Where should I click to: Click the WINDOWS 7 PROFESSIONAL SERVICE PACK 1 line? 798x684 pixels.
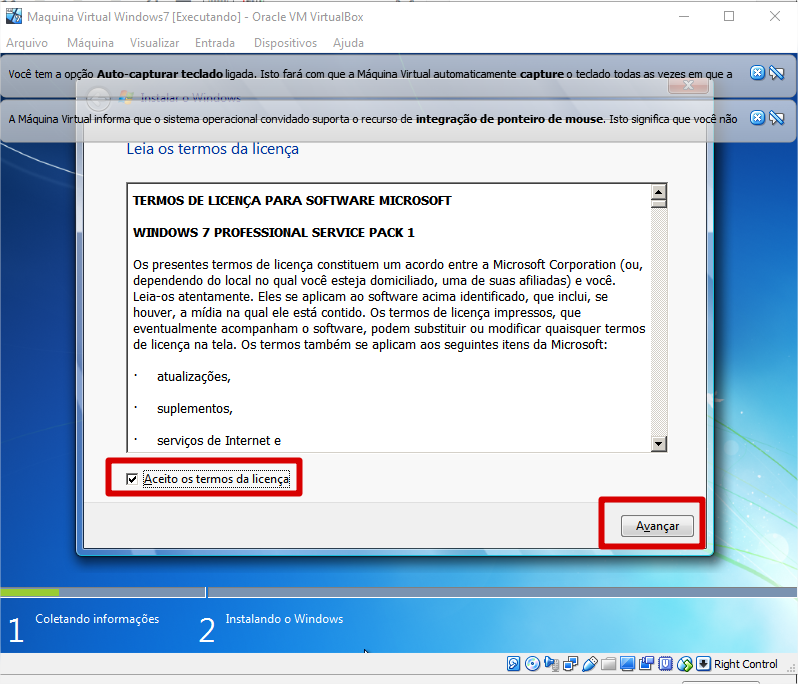[x=274, y=233]
